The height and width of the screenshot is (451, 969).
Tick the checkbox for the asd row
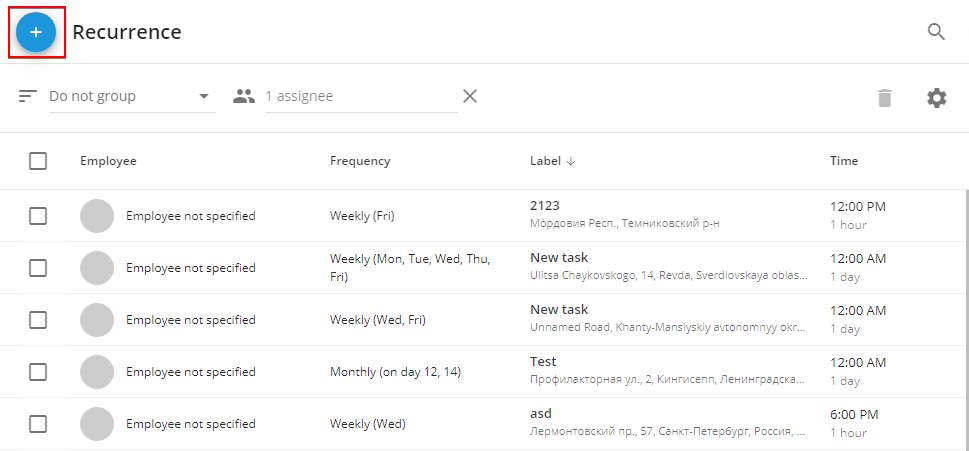pos(38,423)
